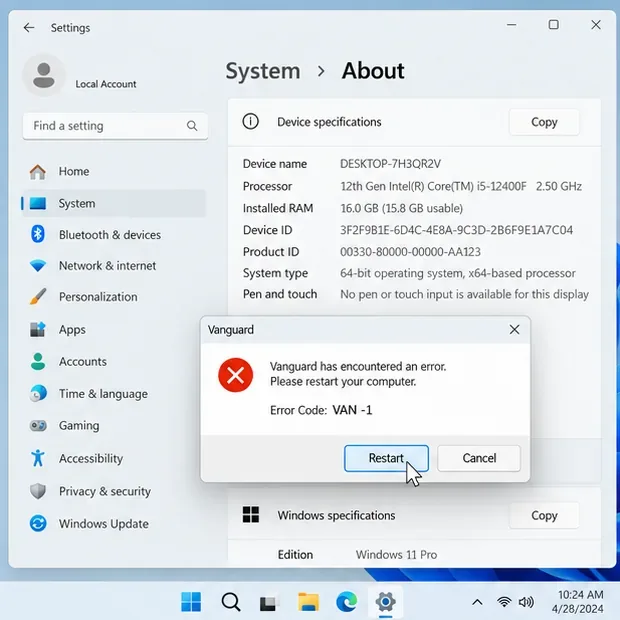
Task: Click Cancel in the Vanguard error dialog
Action: pos(479,458)
